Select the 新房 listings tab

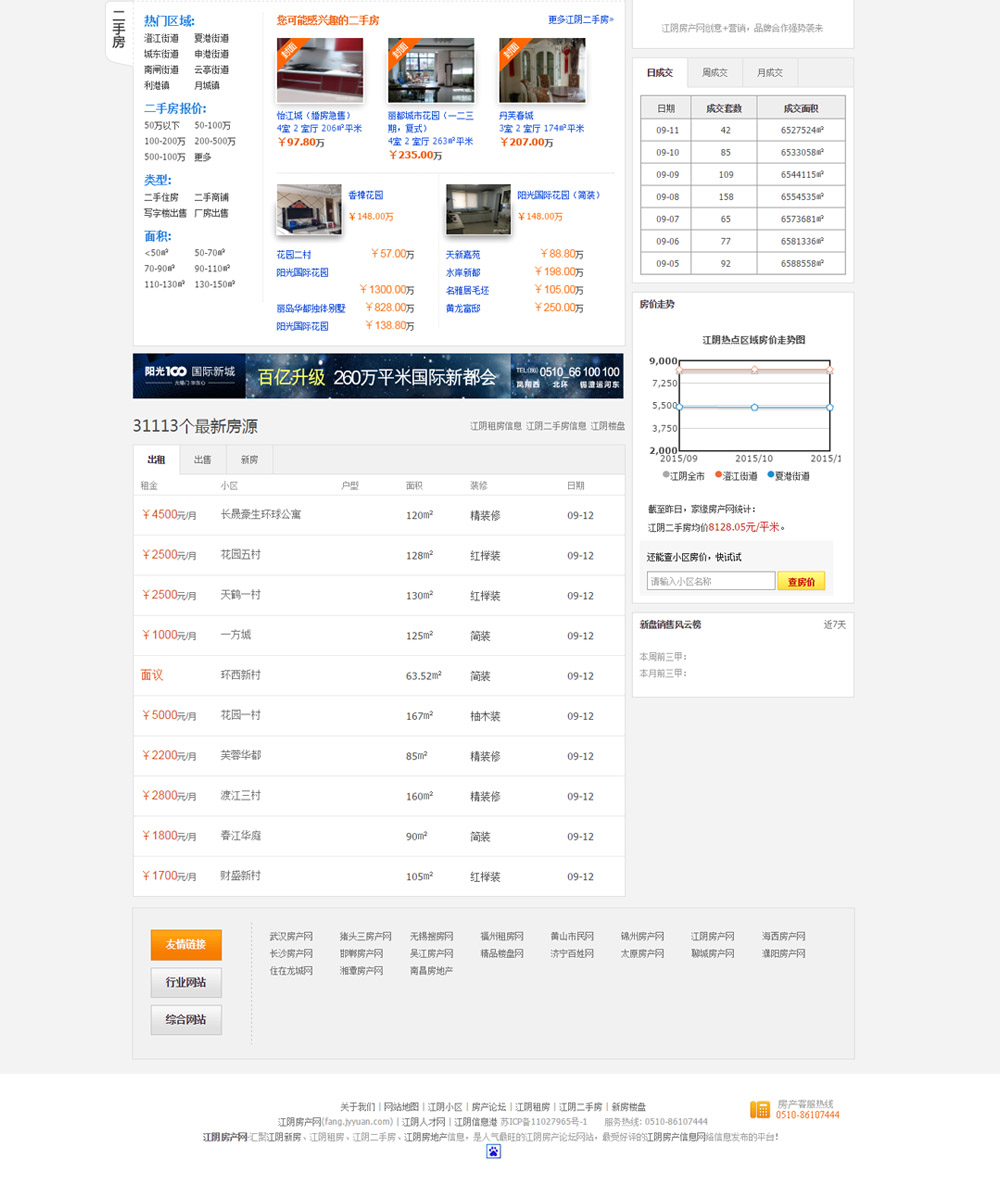tap(249, 460)
